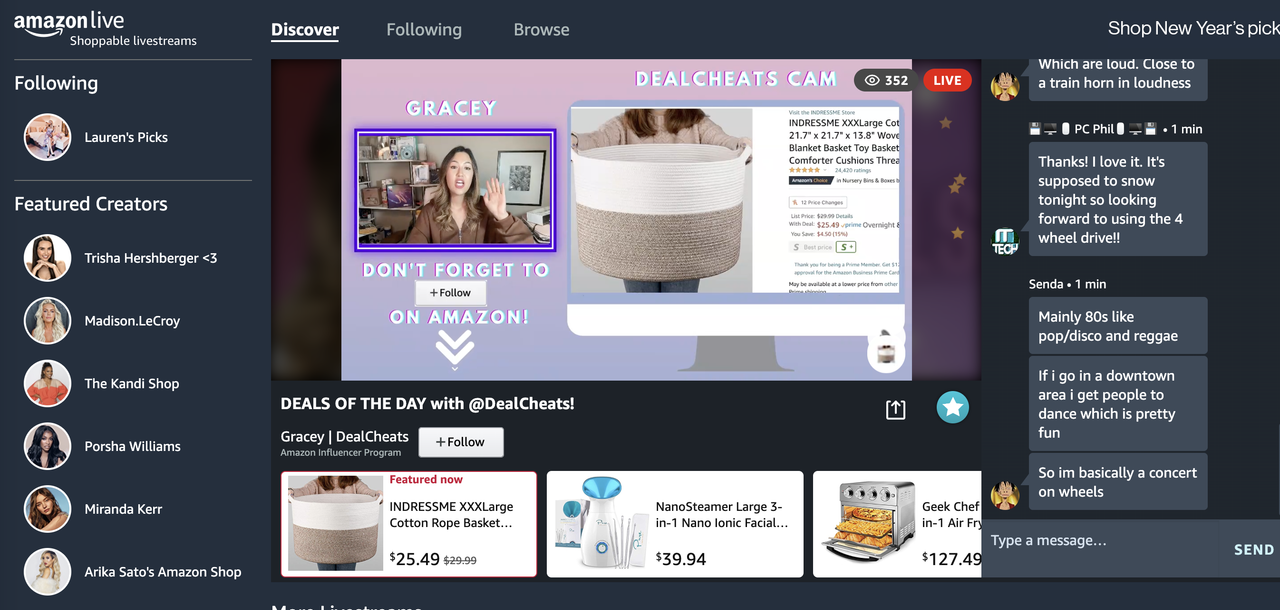Viewport: 1280px width, 610px height.
Task: Switch to the Browse tab
Action: [541, 29]
